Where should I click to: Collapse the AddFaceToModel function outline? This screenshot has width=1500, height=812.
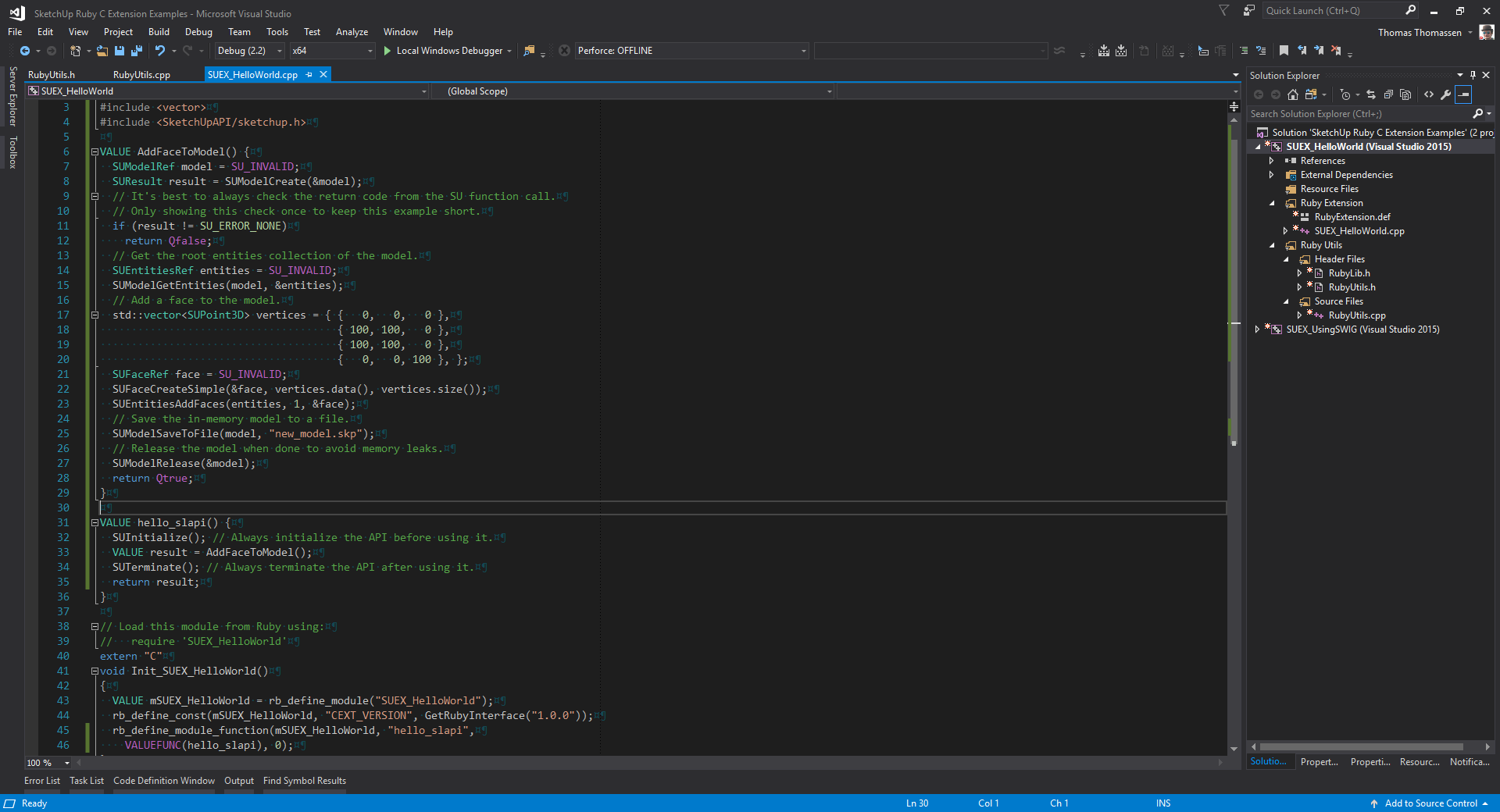tap(95, 152)
